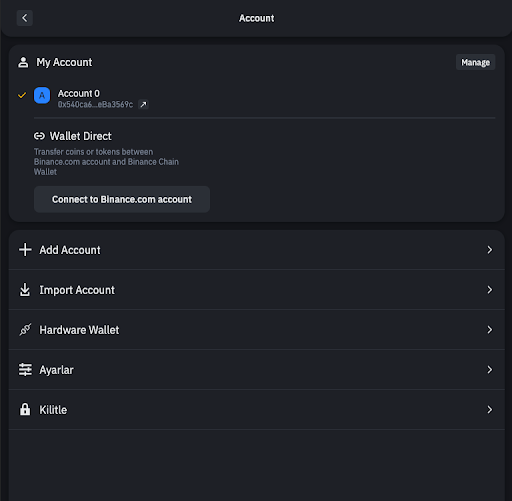
Task: Expand Hardware Wallet chevron
Action: [x=489, y=330]
